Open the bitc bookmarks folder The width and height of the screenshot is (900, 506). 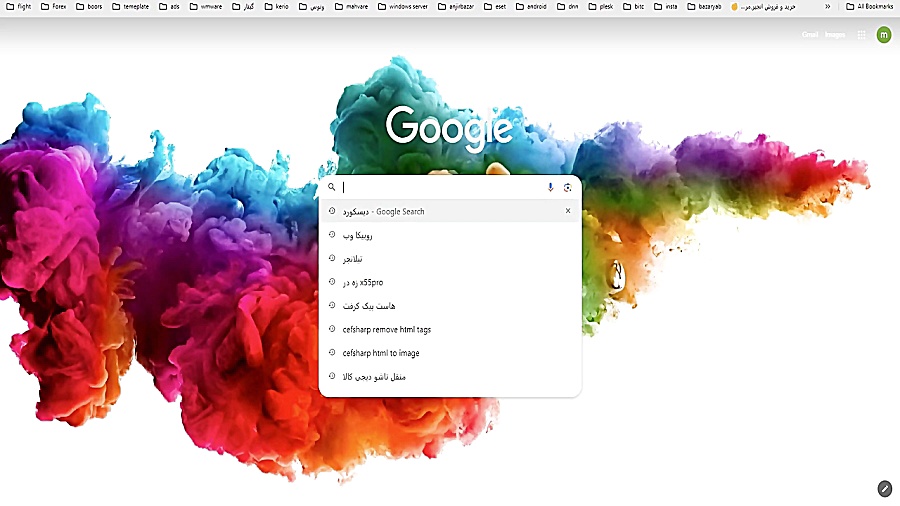[634, 7]
